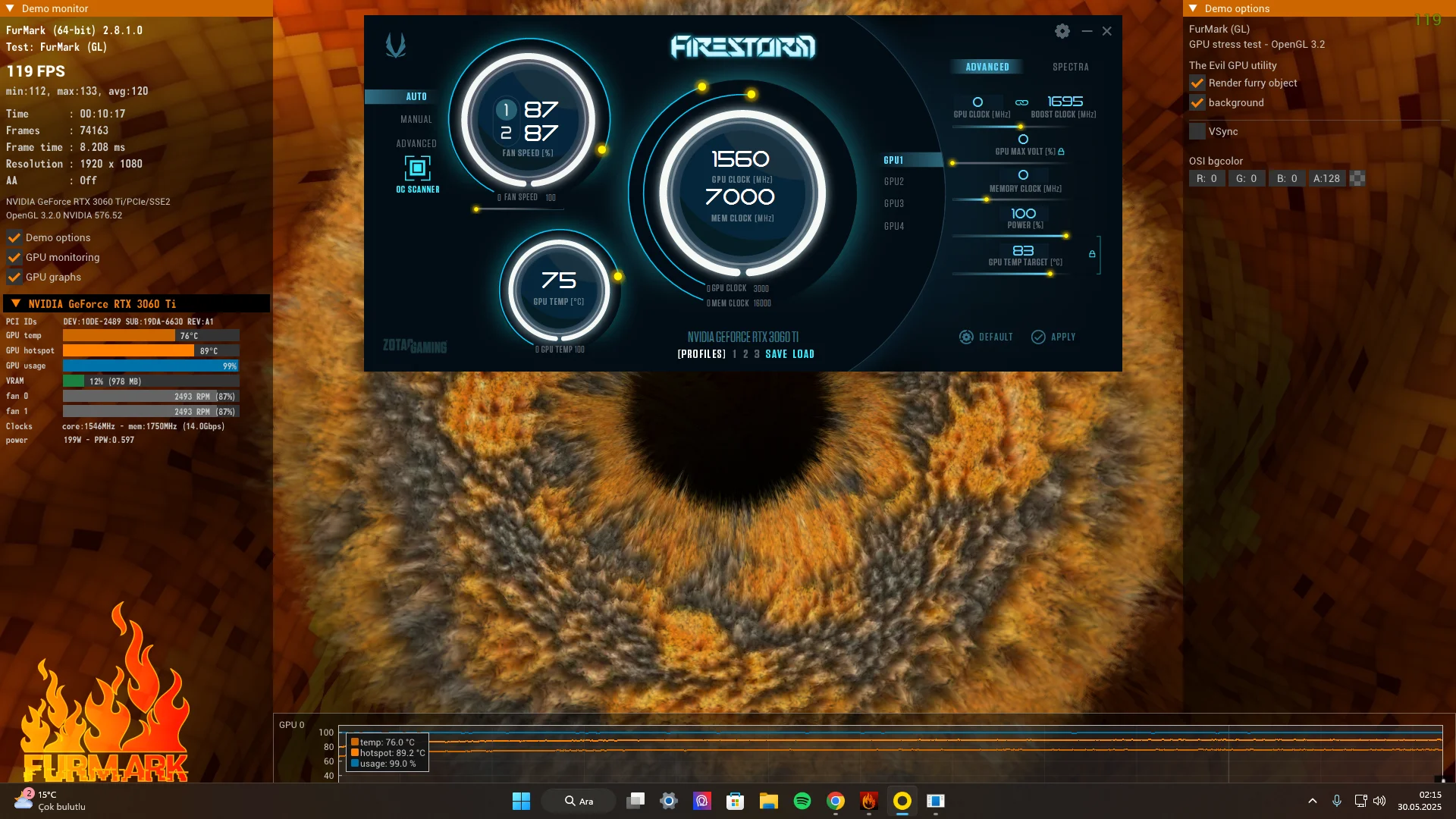This screenshot has height=819, width=1456.
Task: Enable the VSync checkbox
Action: click(x=1197, y=131)
